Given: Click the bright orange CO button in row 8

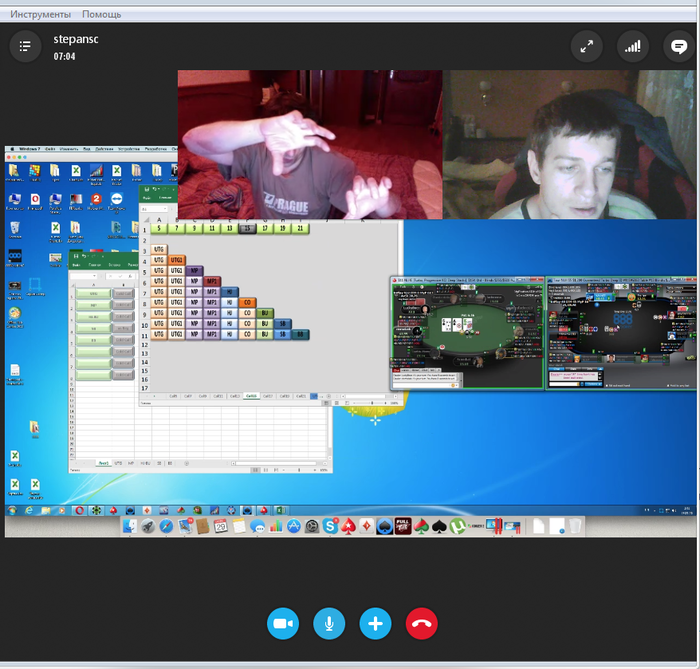Looking at the screenshot, I should (x=247, y=303).
